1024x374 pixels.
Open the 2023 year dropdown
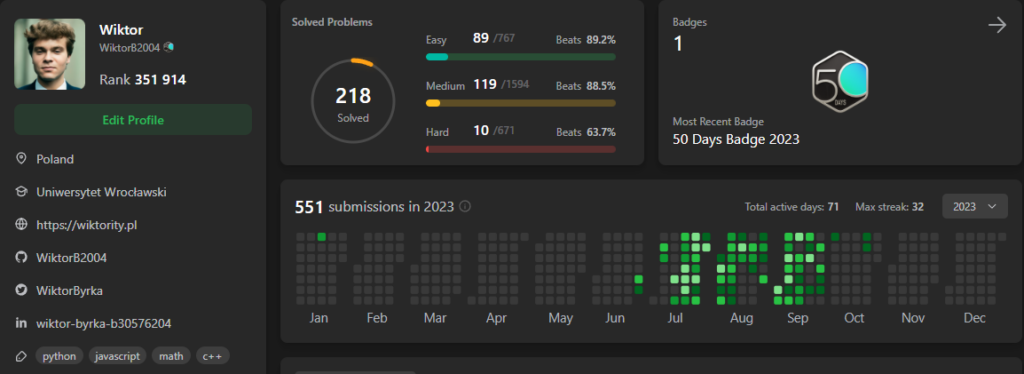pos(975,206)
